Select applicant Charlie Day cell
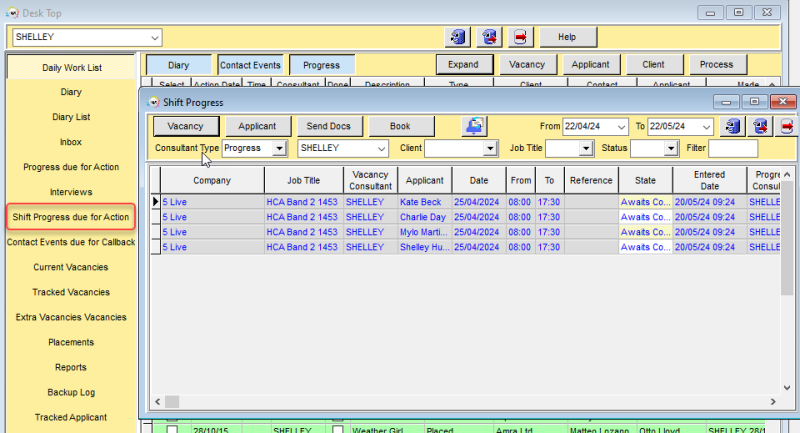The width and height of the screenshot is (800, 433). tap(424, 217)
